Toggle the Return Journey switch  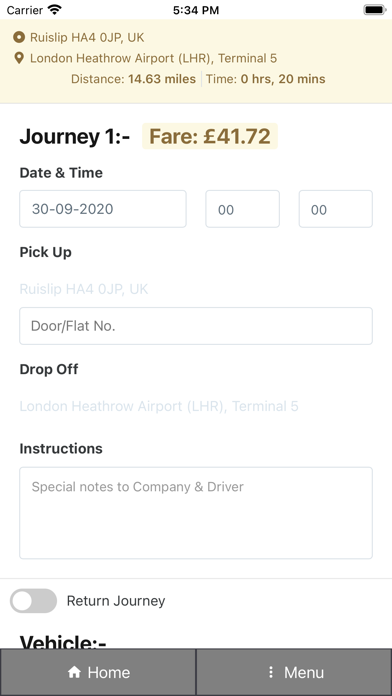34,601
